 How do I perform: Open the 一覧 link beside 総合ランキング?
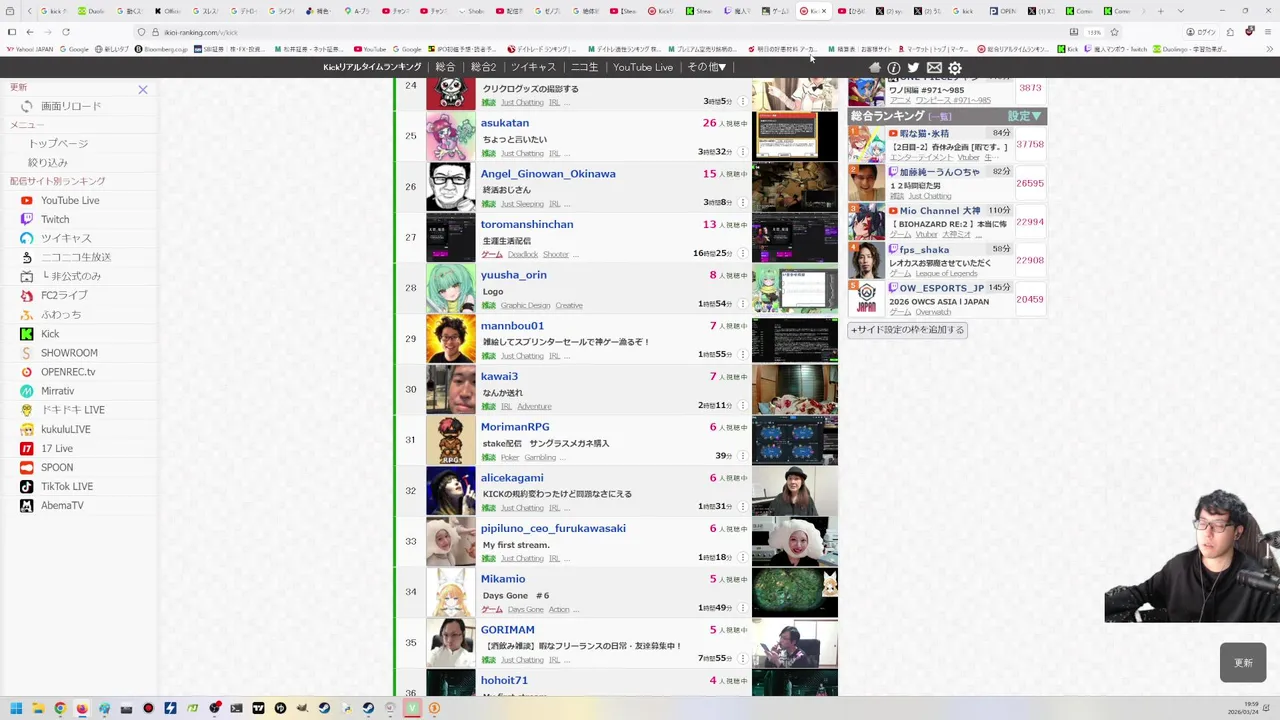tap(940, 117)
